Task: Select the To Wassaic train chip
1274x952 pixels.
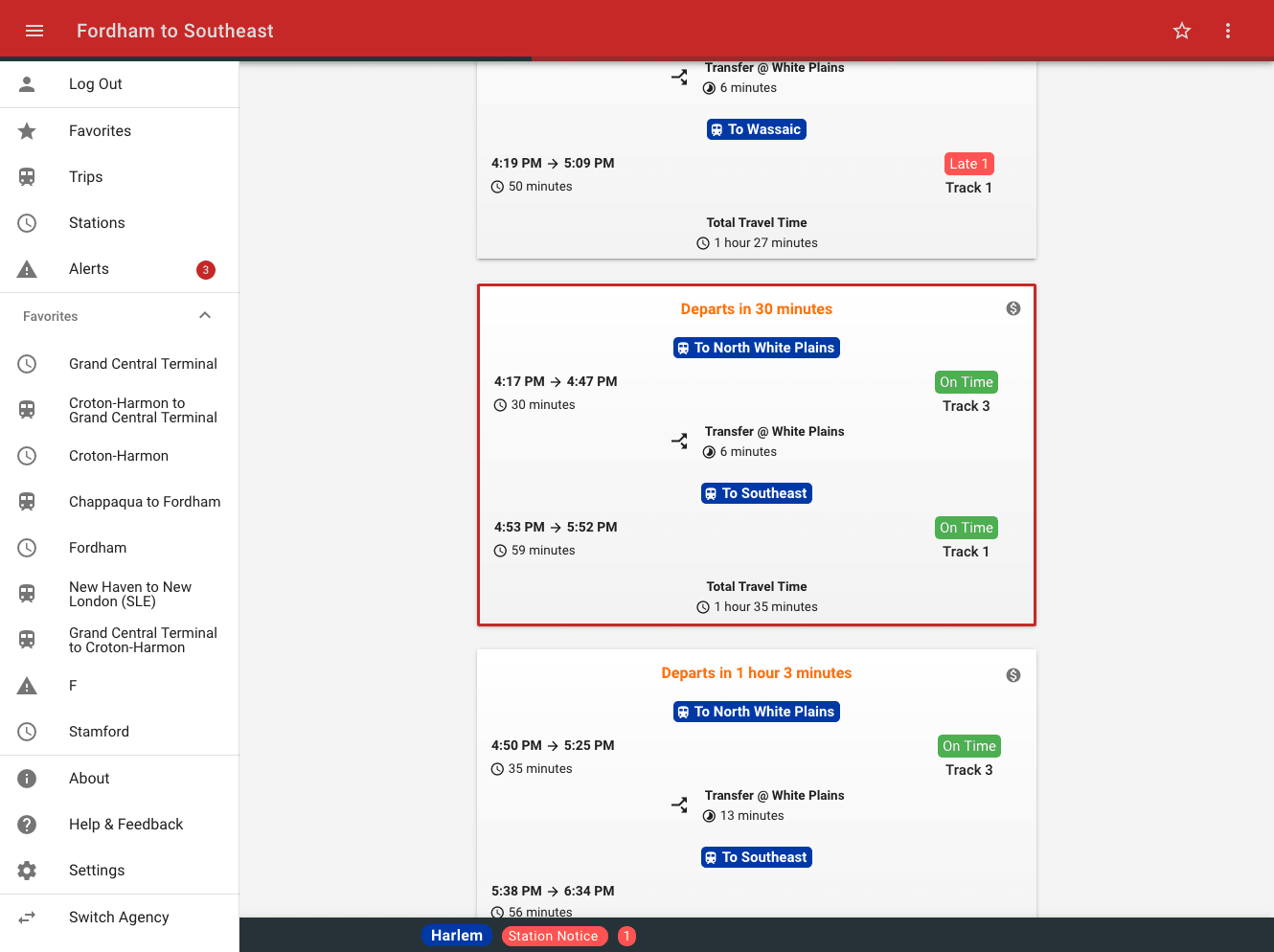Action: [x=756, y=129]
